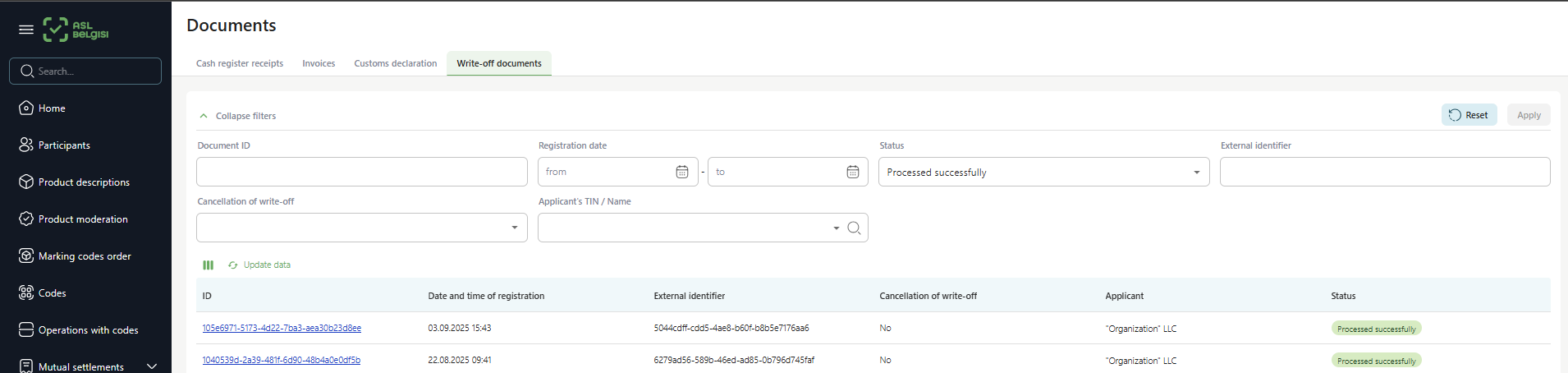Image resolution: width=1568 pixels, height=373 pixels.
Task: Open document 105e6971 link
Action: click(x=282, y=328)
